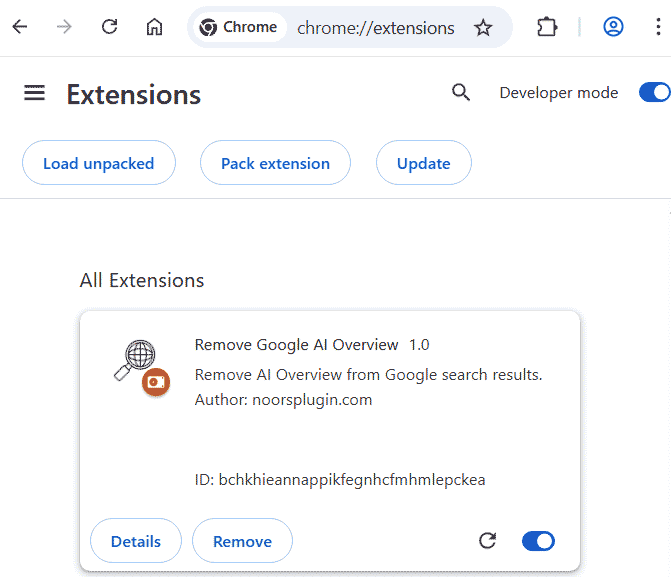The image size is (671, 577).
Task: Click the Update button
Action: click(424, 163)
